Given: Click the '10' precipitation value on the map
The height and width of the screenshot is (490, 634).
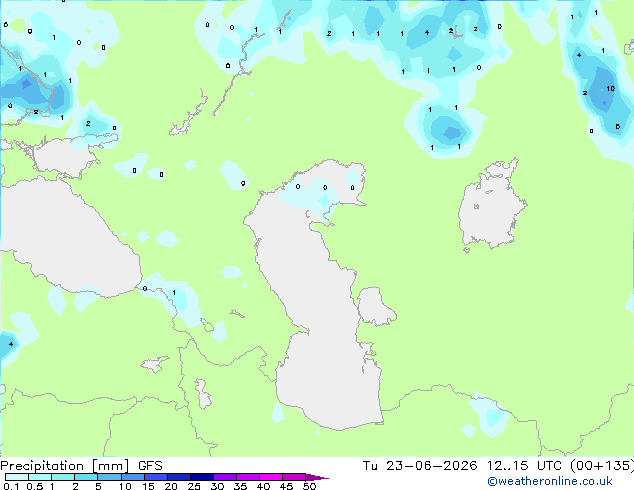Looking at the screenshot, I should click(x=611, y=88).
